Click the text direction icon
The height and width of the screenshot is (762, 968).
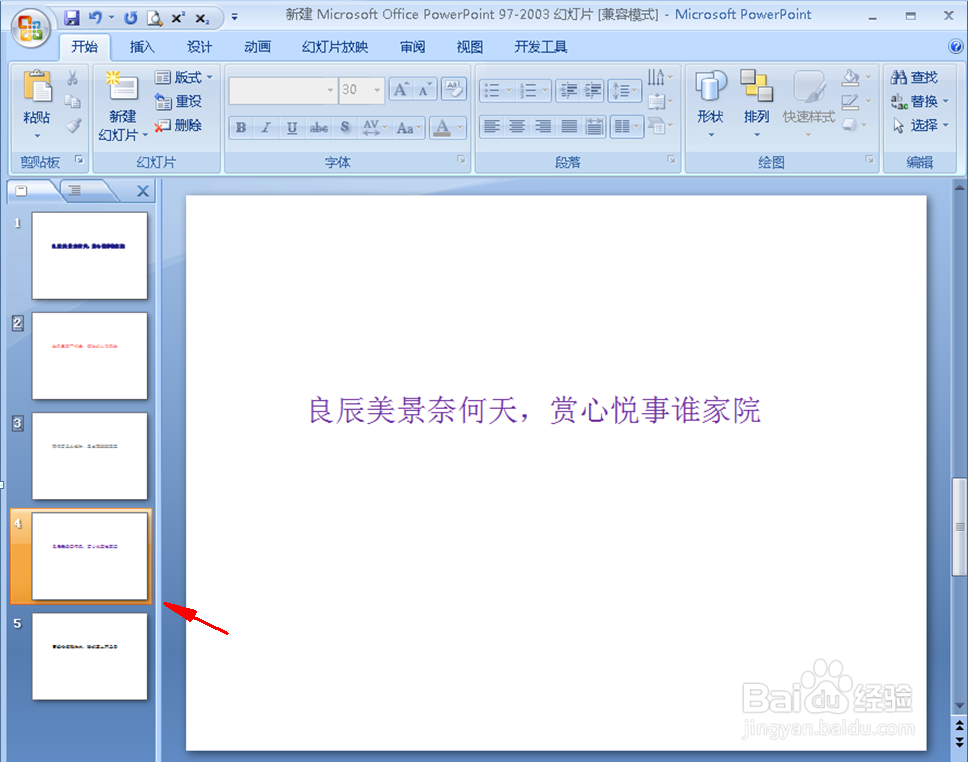[656, 77]
